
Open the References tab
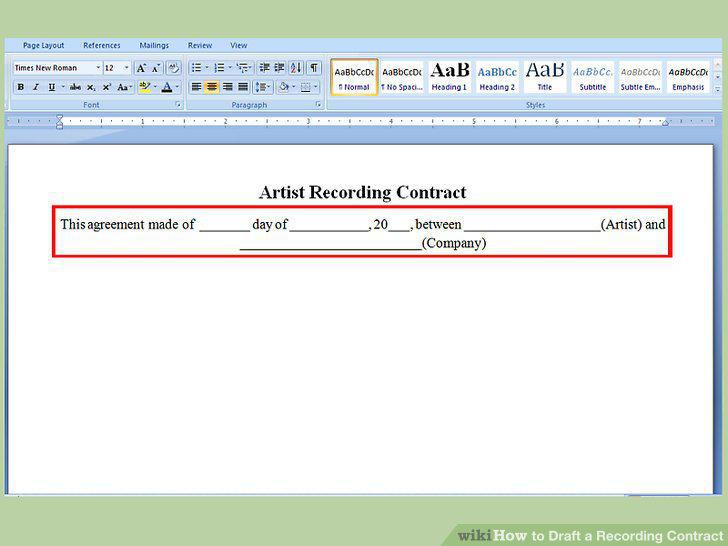[x=102, y=45]
